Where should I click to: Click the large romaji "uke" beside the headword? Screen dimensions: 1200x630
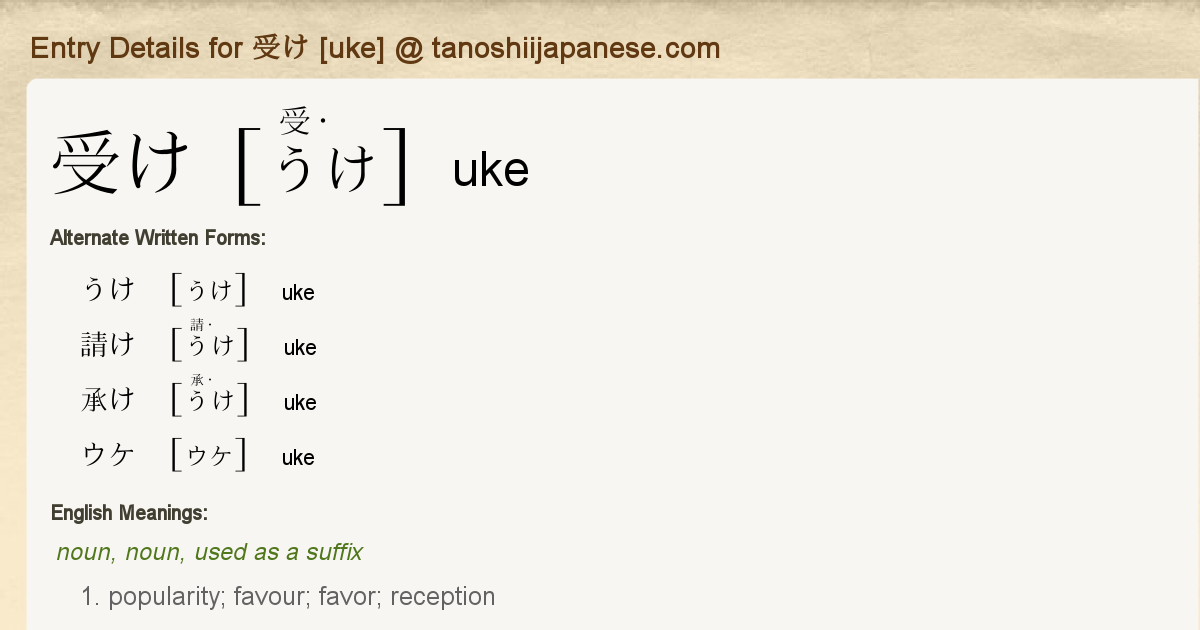click(490, 171)
